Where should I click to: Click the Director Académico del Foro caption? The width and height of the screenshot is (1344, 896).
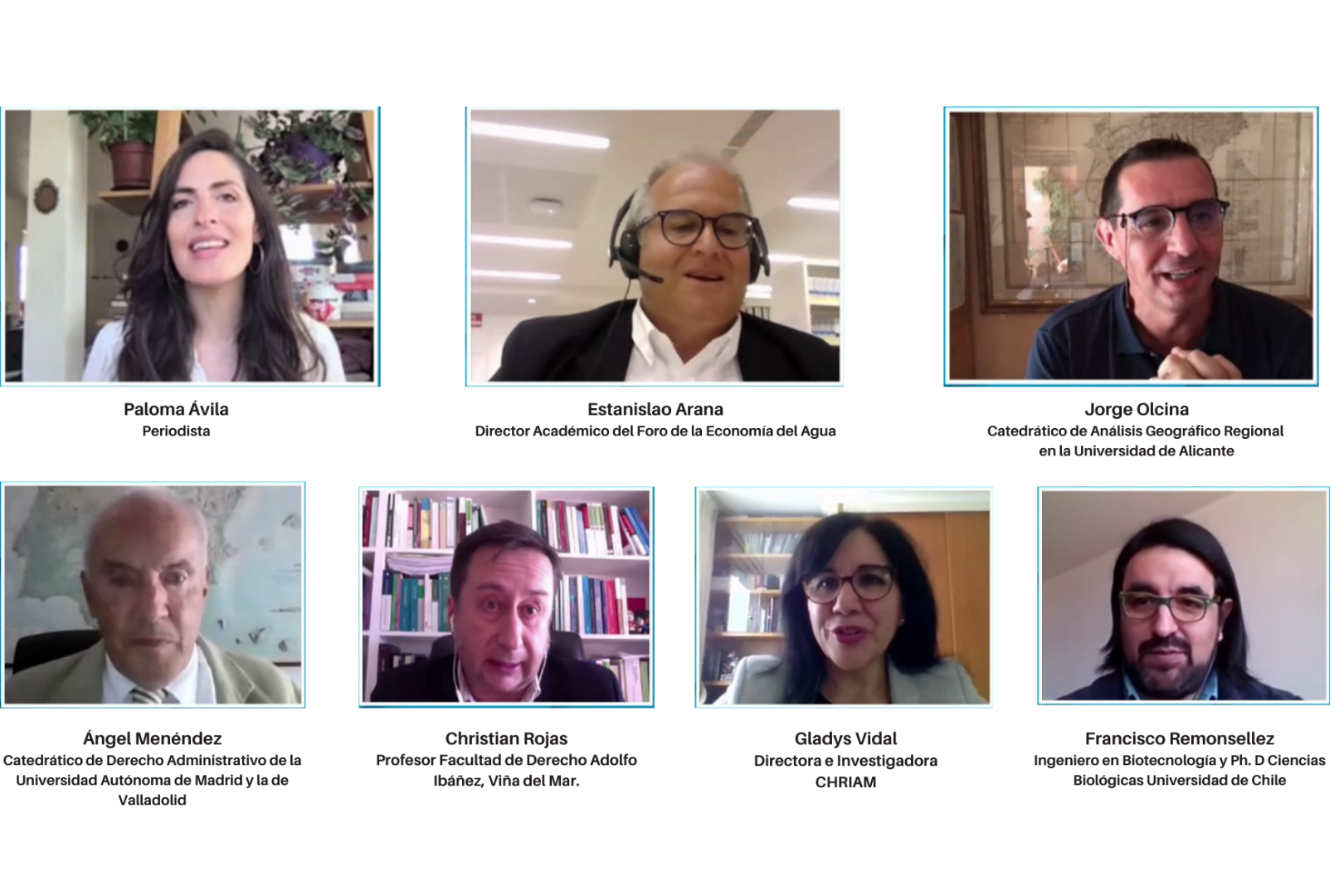tap(655, 431)
